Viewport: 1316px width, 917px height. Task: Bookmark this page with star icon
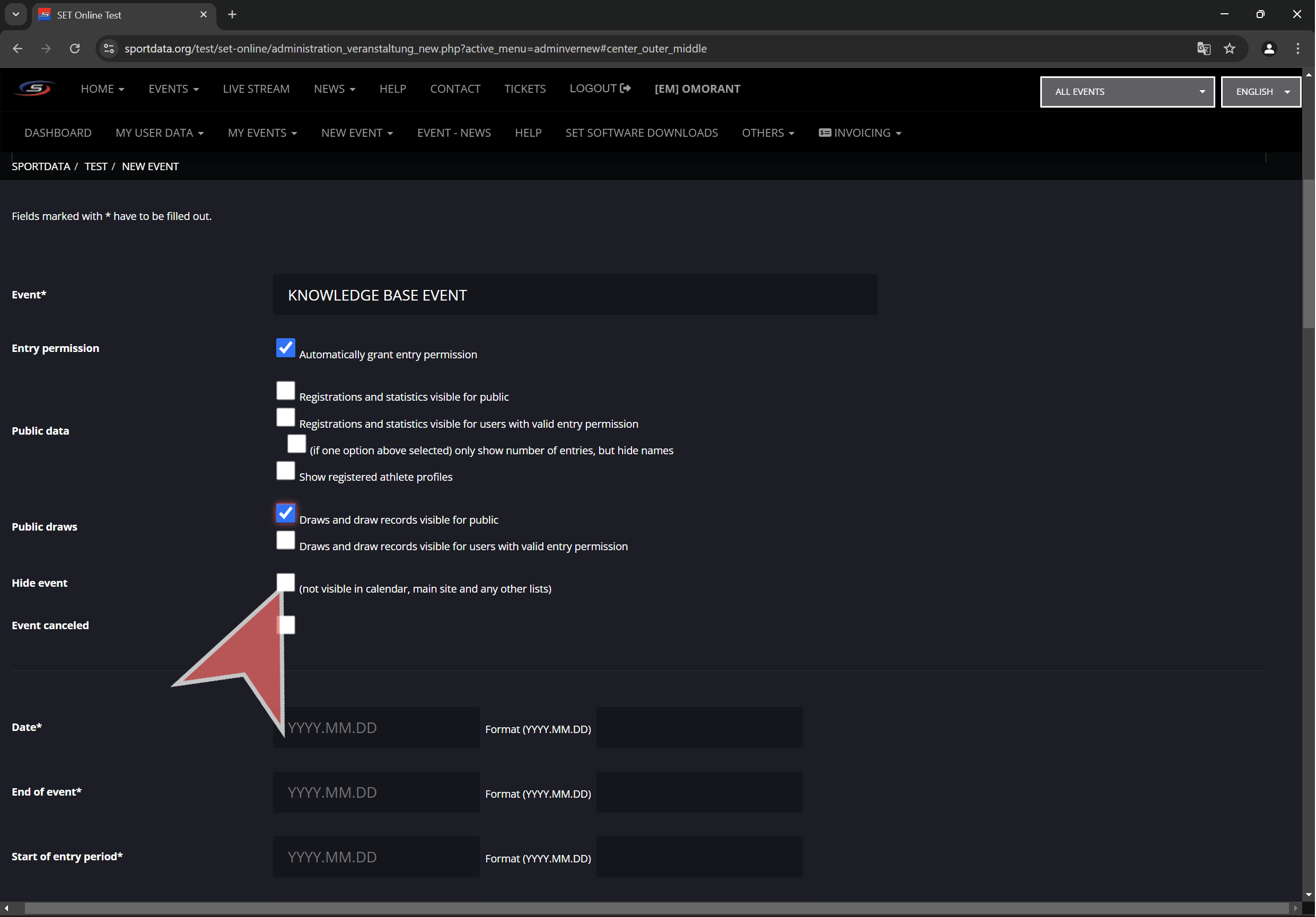click(x=1230, y=49)
